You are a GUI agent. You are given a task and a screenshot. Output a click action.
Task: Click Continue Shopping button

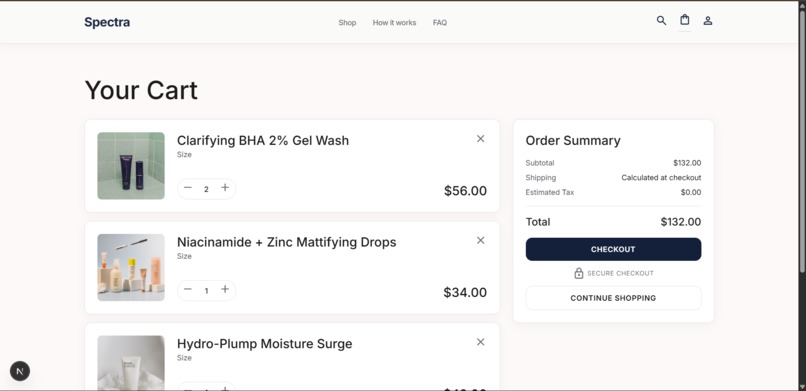point(613,298)
